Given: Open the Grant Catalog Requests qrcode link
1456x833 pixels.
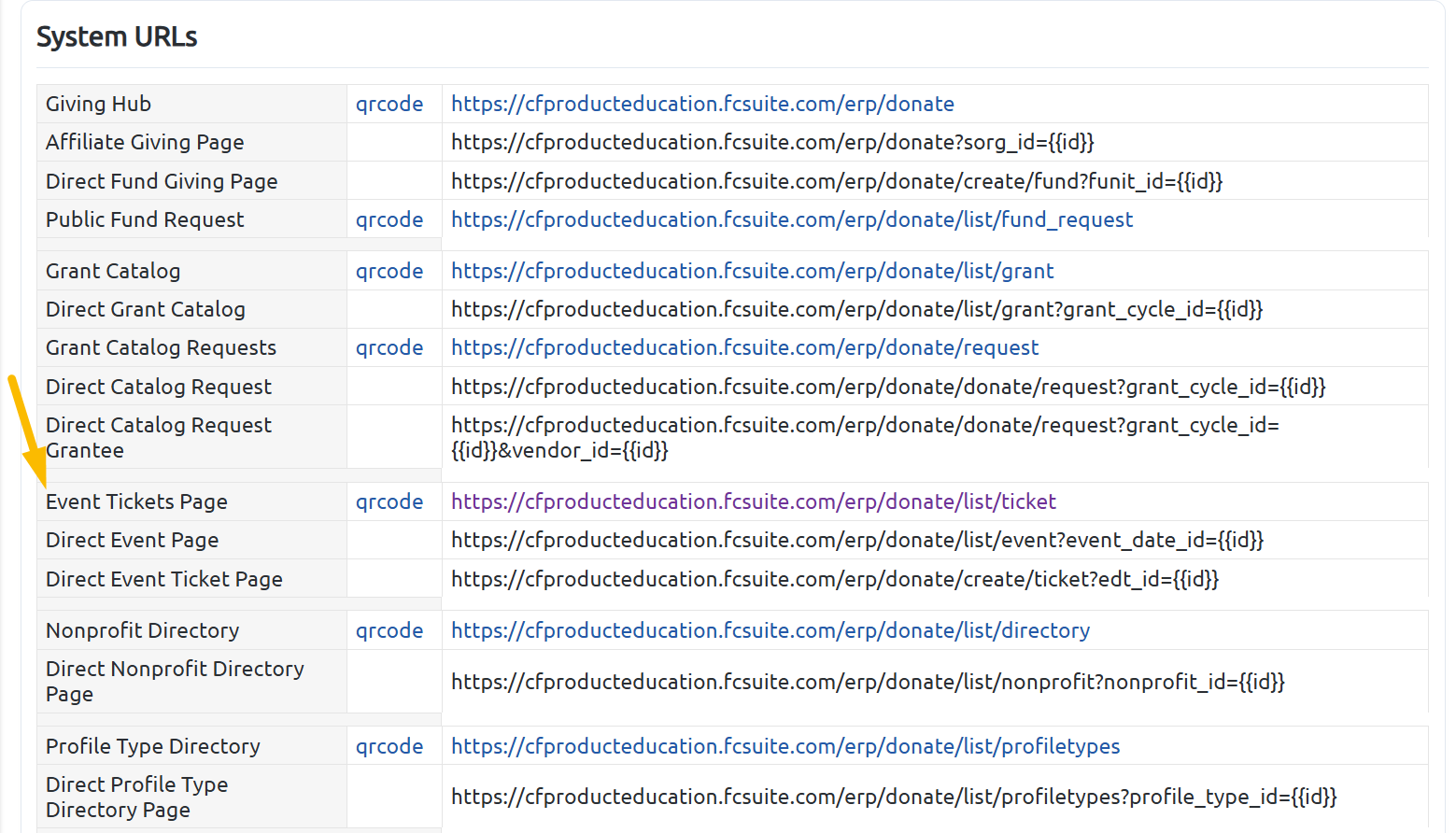Looking at the screenshot, I should 389,347.
